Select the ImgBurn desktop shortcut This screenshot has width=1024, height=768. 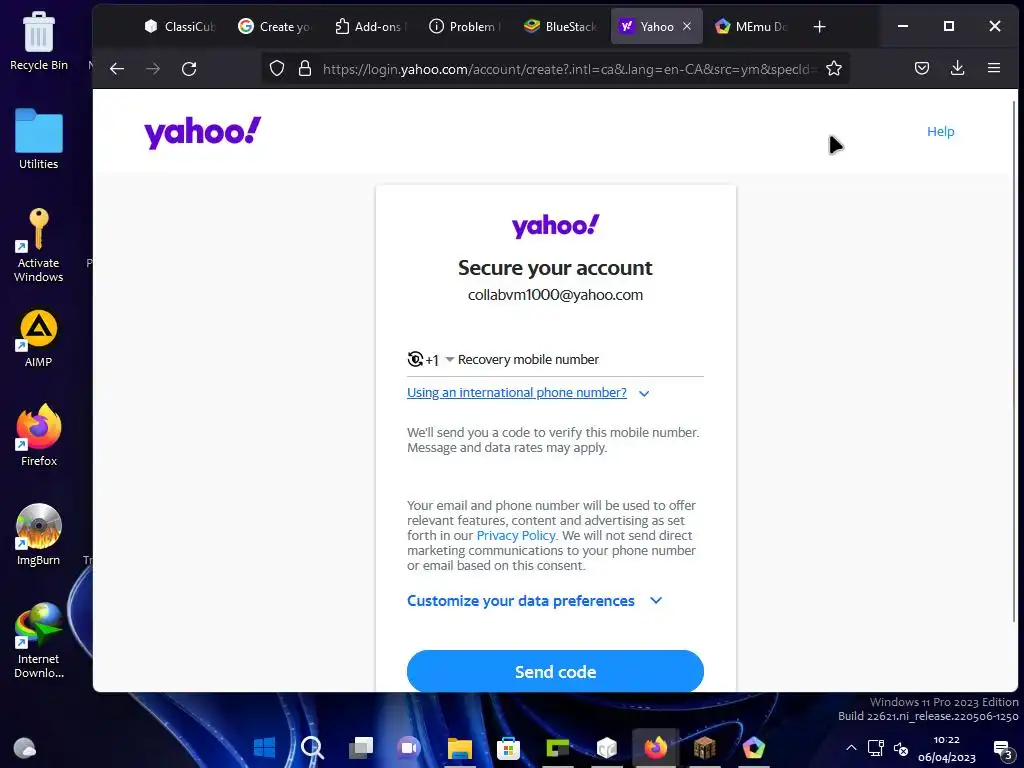pos(39,535)
